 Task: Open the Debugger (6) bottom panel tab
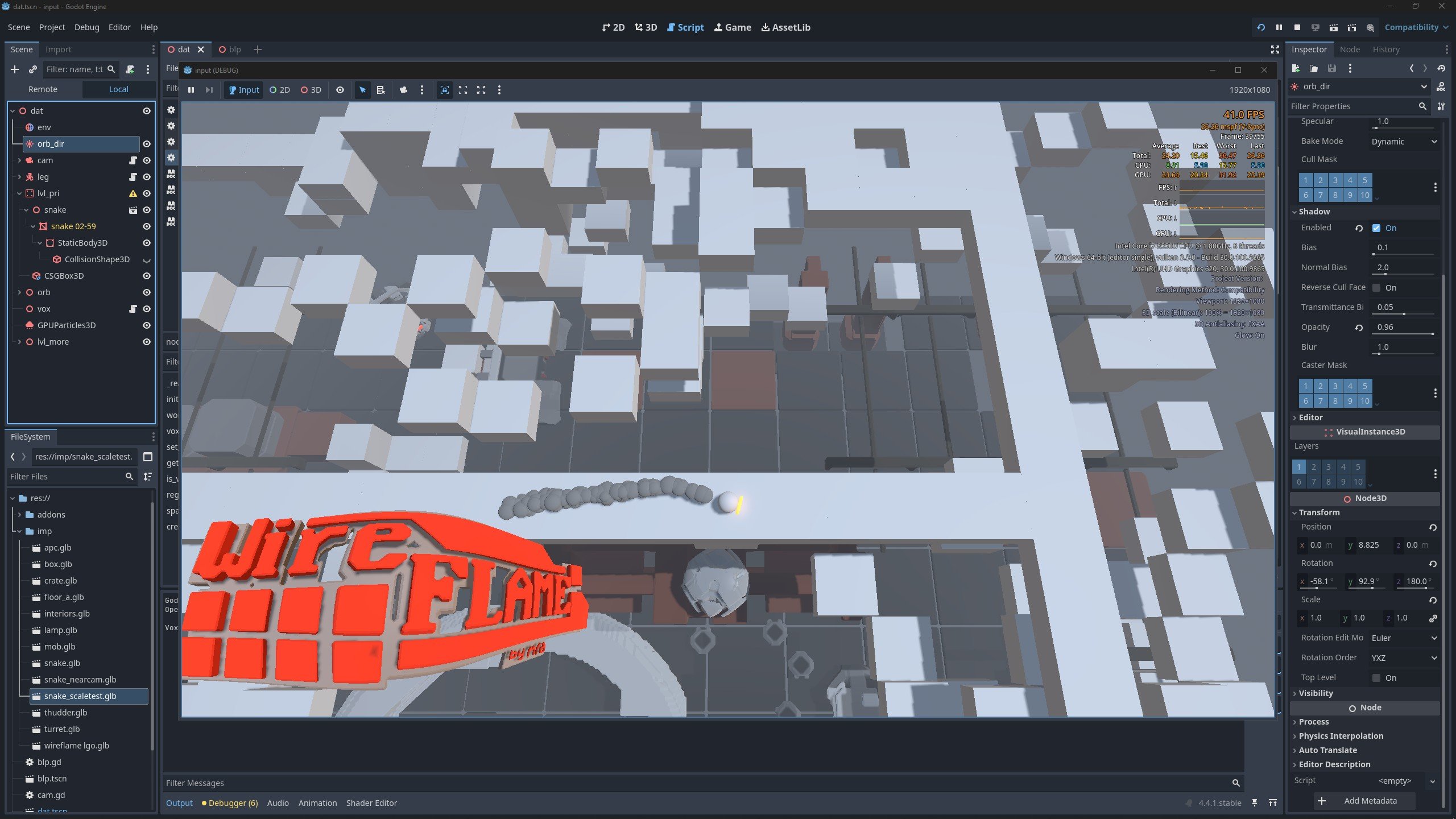(x=230, y=803)
